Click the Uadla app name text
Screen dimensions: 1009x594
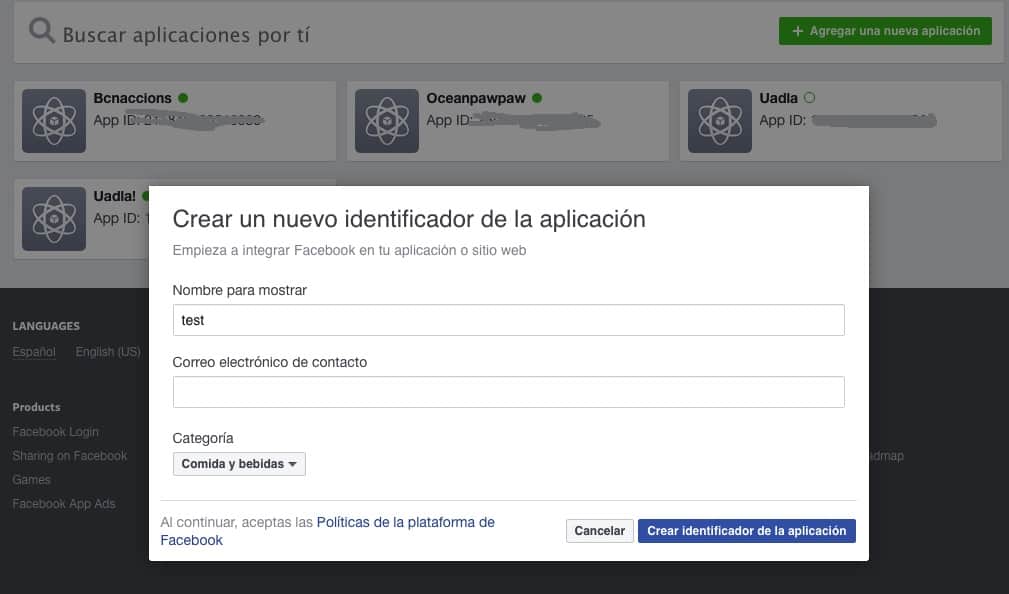(779, 98)
